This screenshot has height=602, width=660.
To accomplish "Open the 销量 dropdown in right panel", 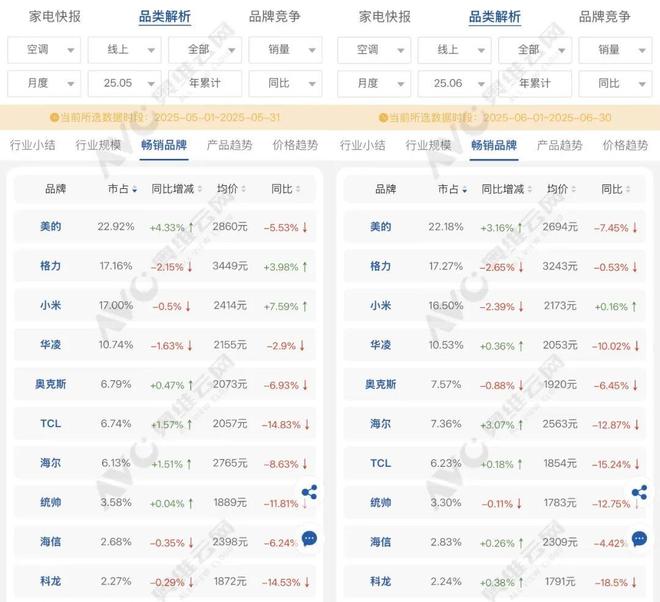I will pyautogui.click(x=615, y=50).
